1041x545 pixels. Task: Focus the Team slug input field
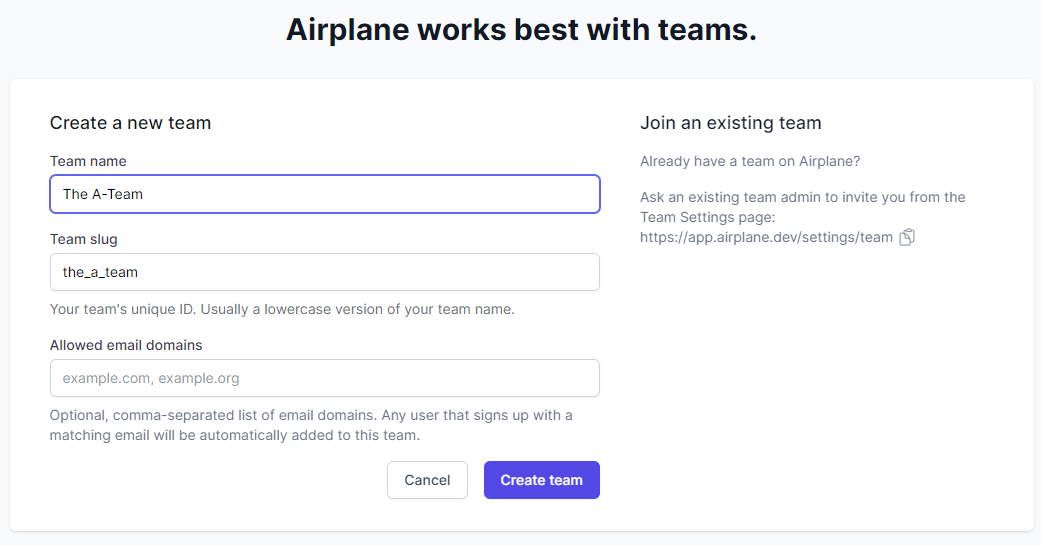click(x=325, y=272)
